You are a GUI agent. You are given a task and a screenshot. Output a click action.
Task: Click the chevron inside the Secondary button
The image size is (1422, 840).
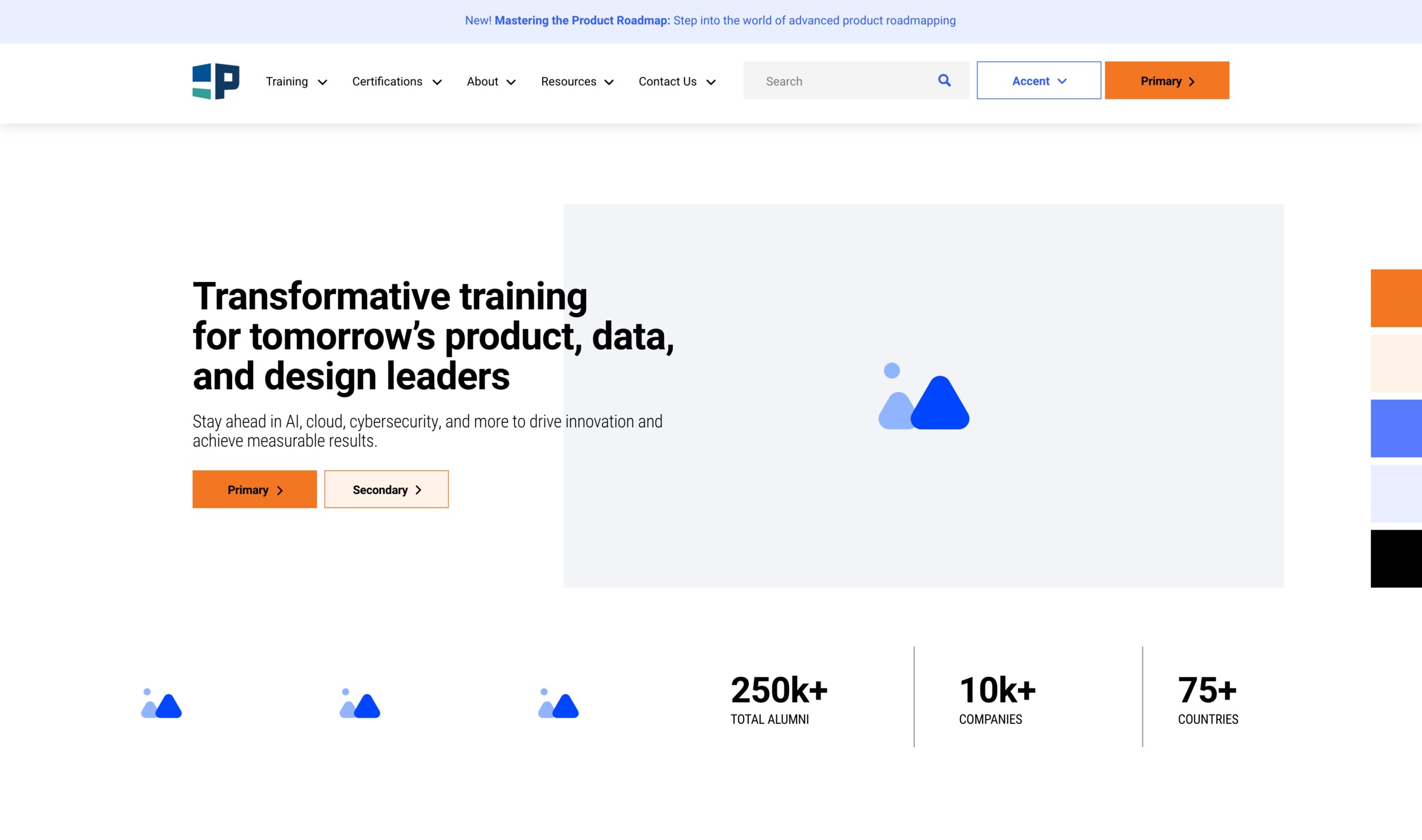418,490
